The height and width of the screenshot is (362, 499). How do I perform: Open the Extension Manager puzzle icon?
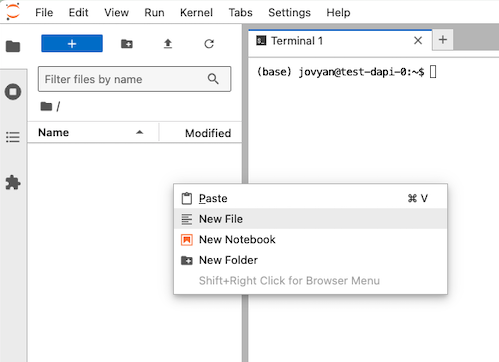click(13, 182)
